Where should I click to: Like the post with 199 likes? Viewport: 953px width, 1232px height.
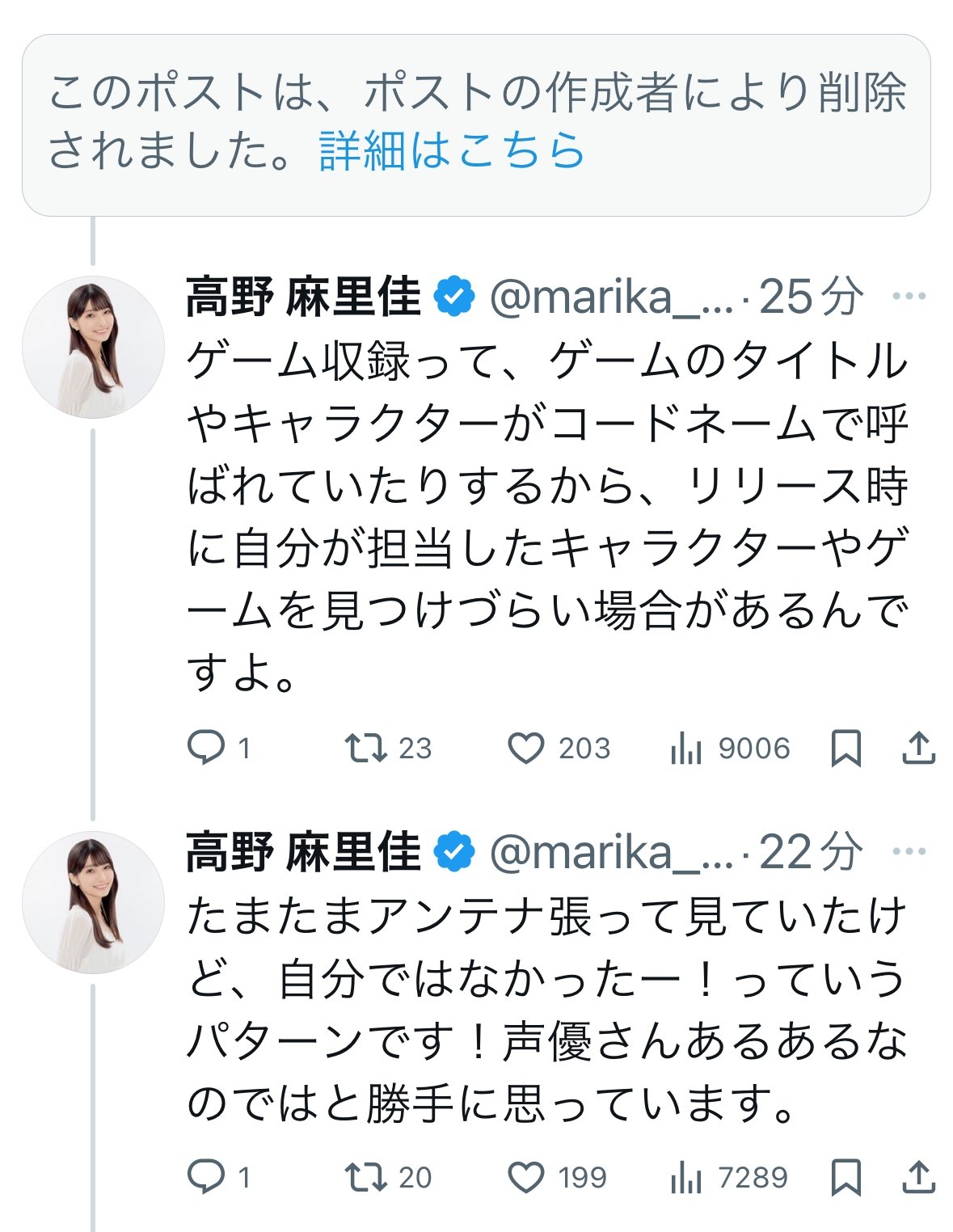tap(525, 1177)
